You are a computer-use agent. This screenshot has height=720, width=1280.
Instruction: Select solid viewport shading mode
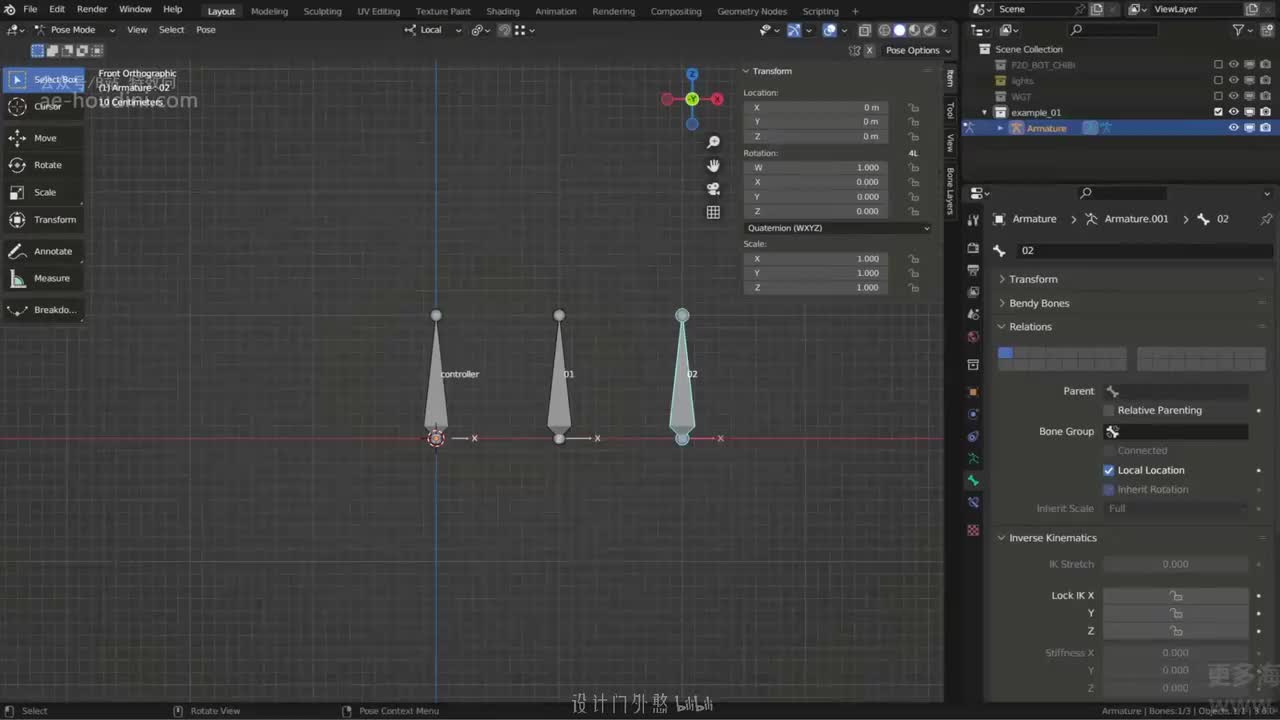899,30
